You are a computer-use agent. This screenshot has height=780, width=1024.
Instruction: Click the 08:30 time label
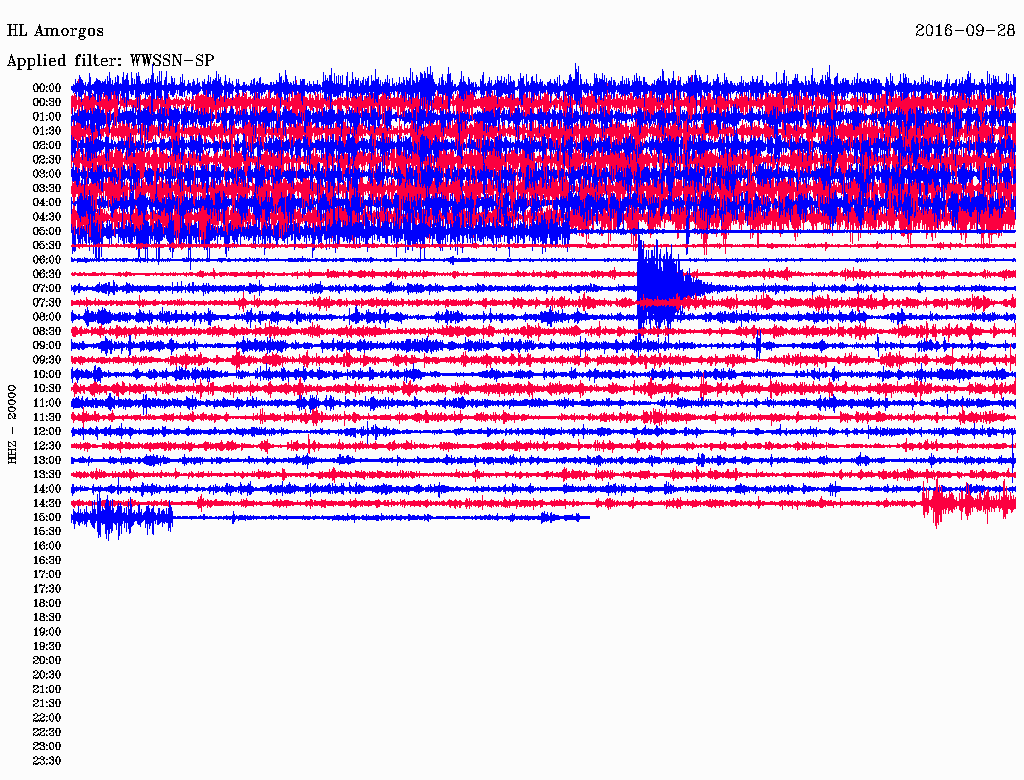[x=47, y=332]
